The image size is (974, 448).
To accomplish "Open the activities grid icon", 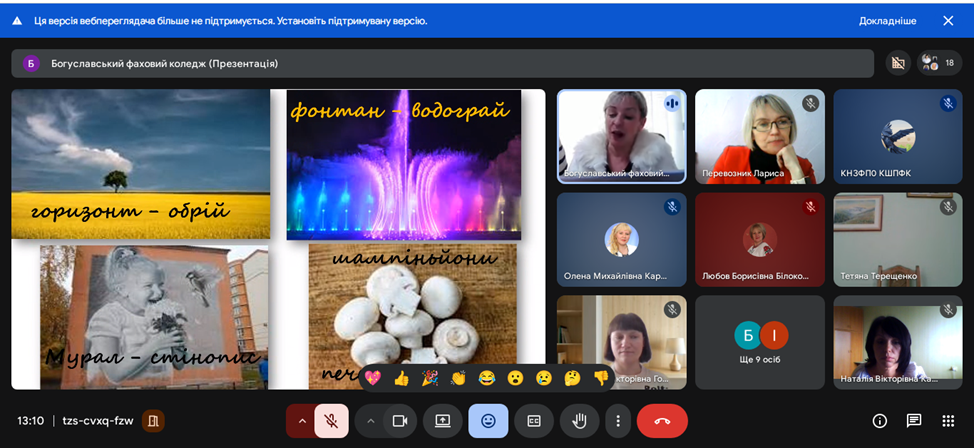I will [x=948, y=421].
